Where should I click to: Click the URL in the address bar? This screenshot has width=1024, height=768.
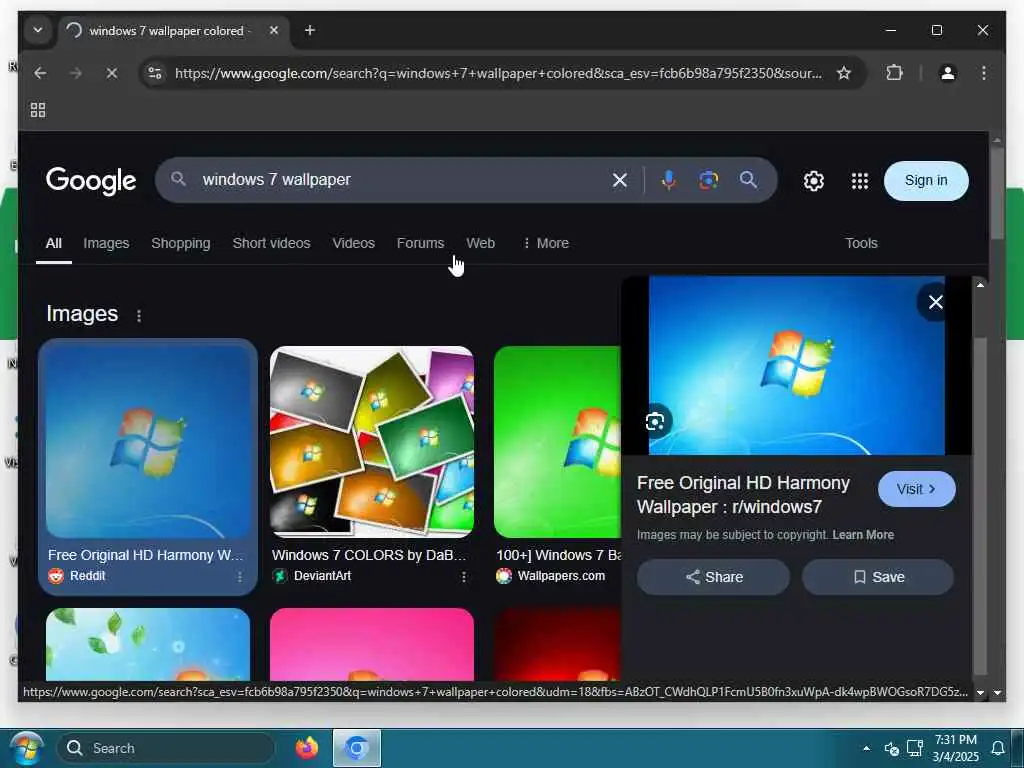pyautogui.click(x=498, y=73)
